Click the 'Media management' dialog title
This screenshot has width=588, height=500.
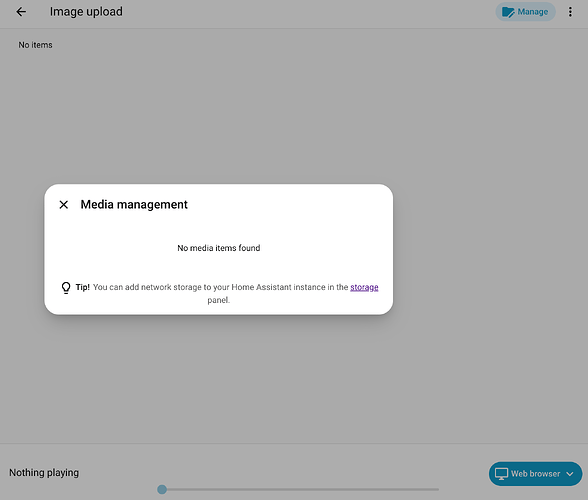click(x=134, y=204)
